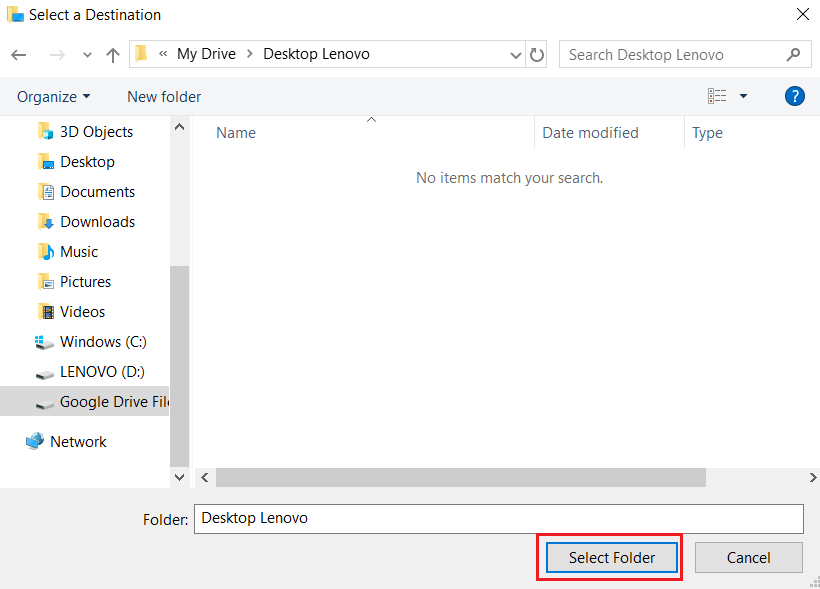820x589 pixels.
Task: Create a New folder
Action: (164, 97)
